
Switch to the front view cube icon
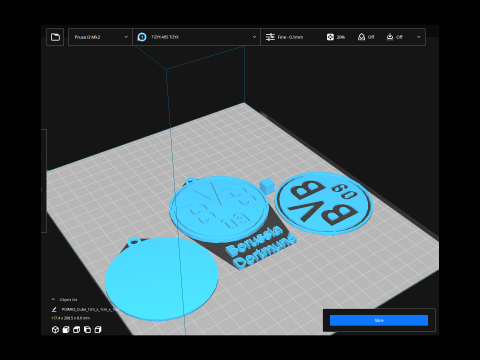[x=66, y=330]
